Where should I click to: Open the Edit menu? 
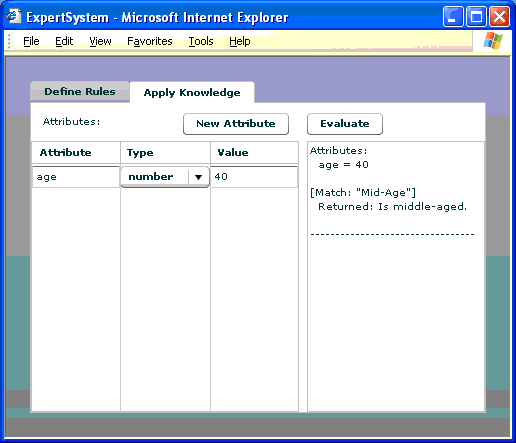point(64,41)
